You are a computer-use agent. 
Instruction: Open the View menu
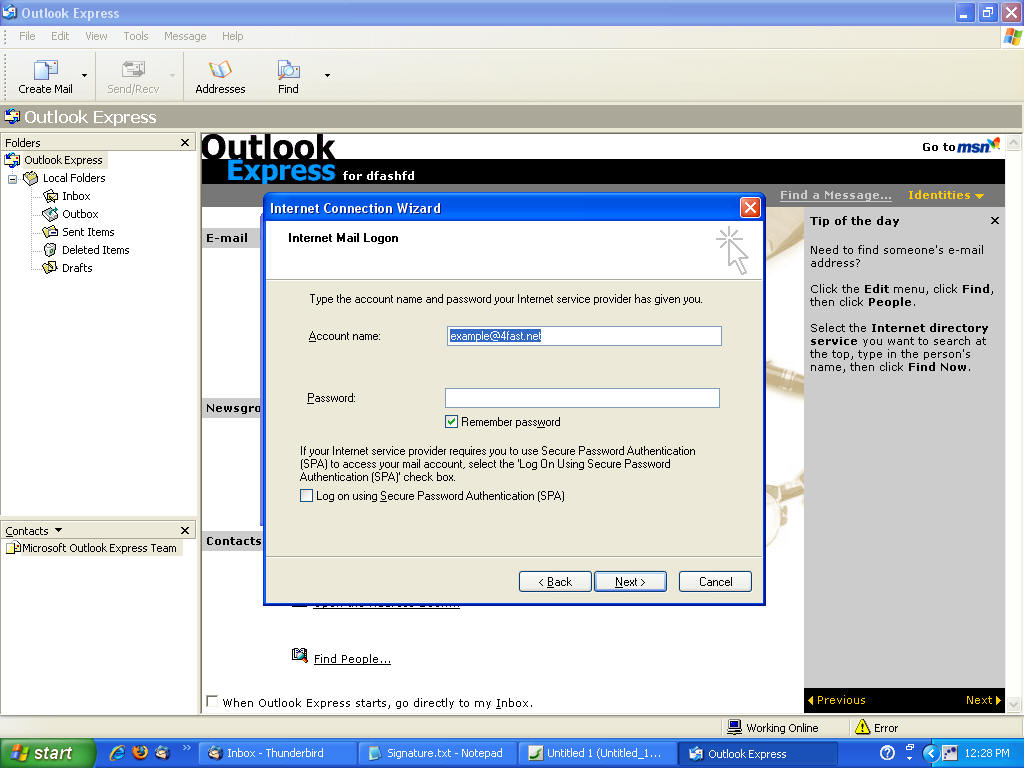click(x=96, y=36)
